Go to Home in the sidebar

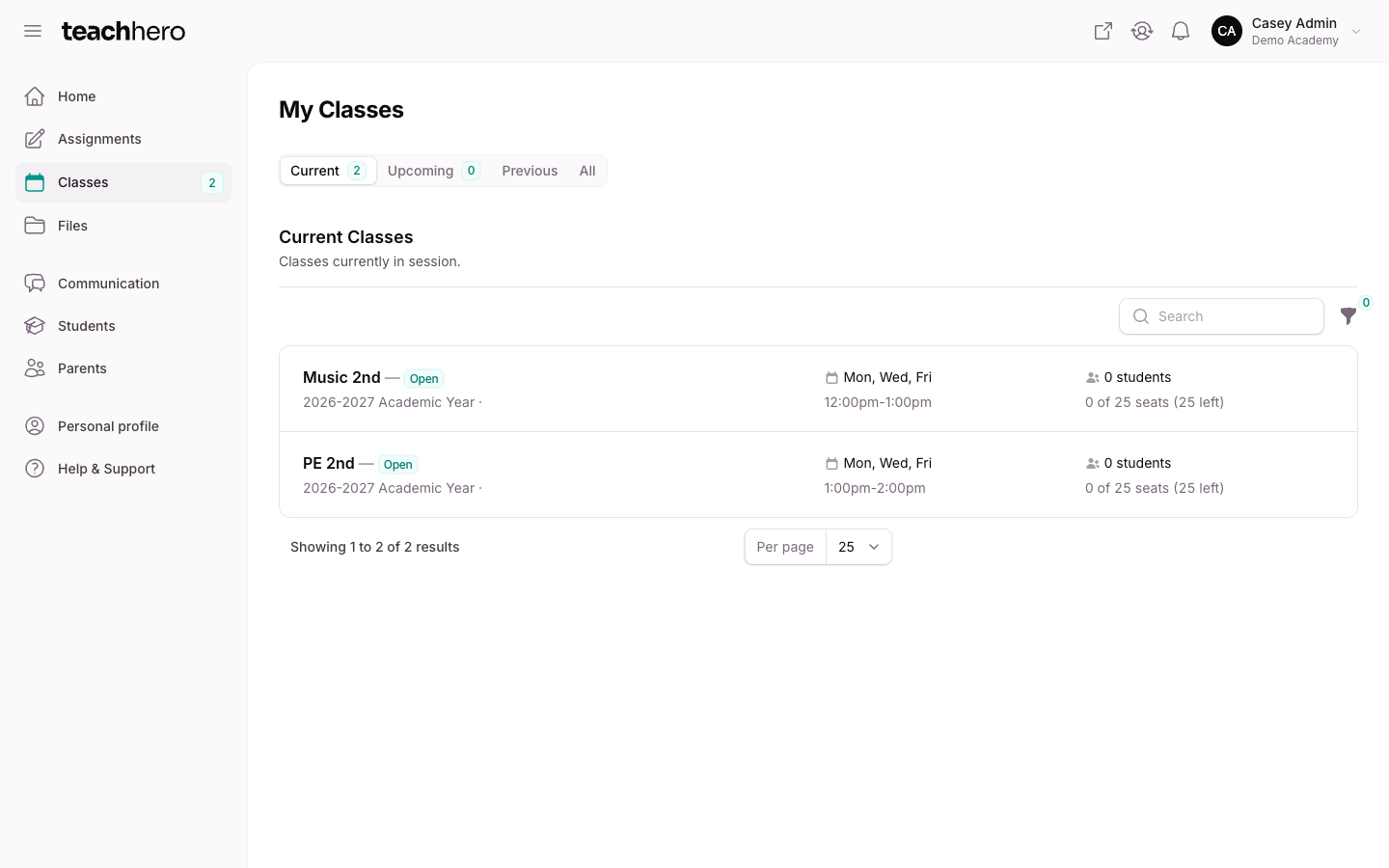(x=123, y=96)
